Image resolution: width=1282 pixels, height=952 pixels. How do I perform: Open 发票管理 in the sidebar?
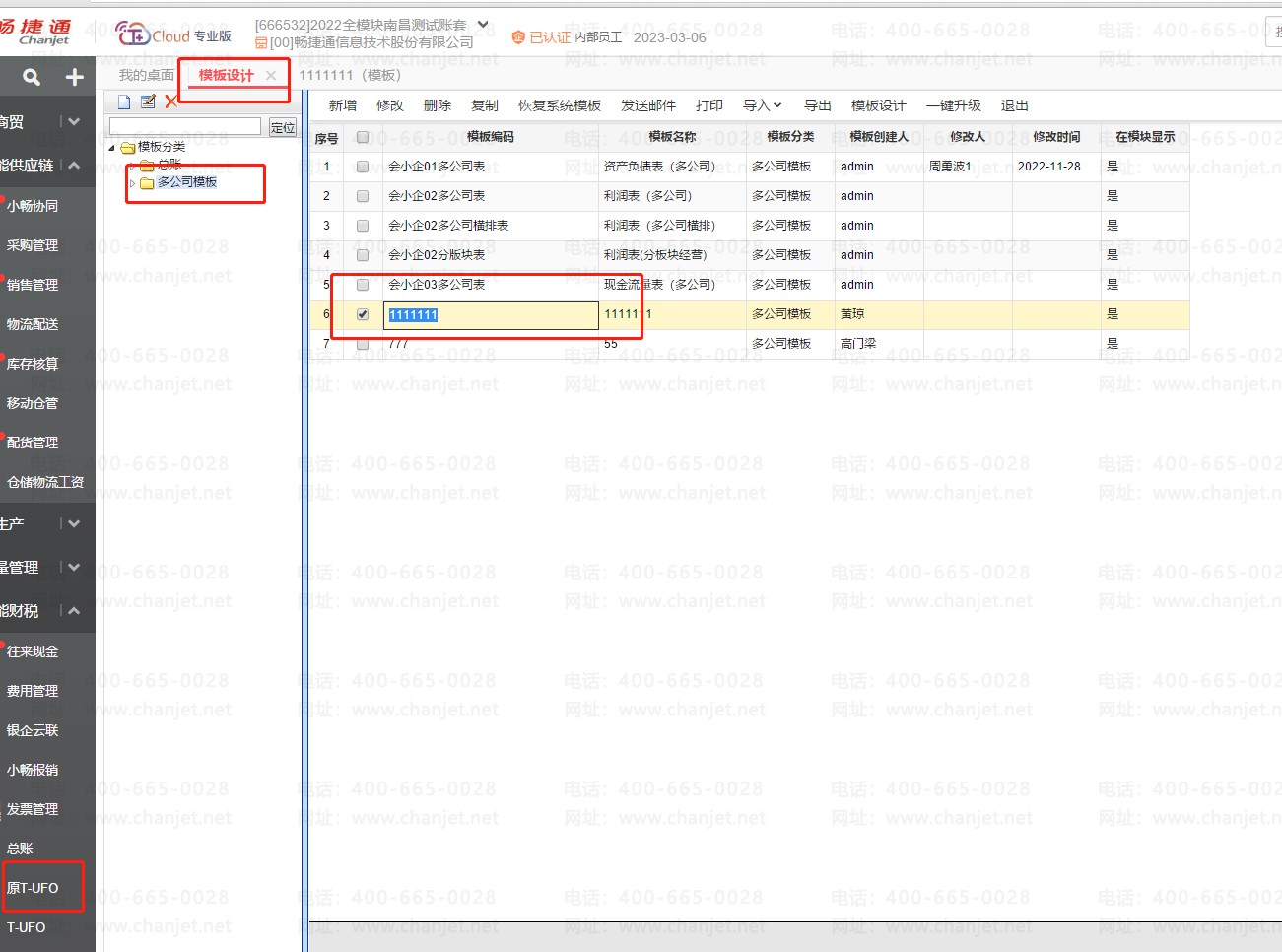click(x=33, y=809)
